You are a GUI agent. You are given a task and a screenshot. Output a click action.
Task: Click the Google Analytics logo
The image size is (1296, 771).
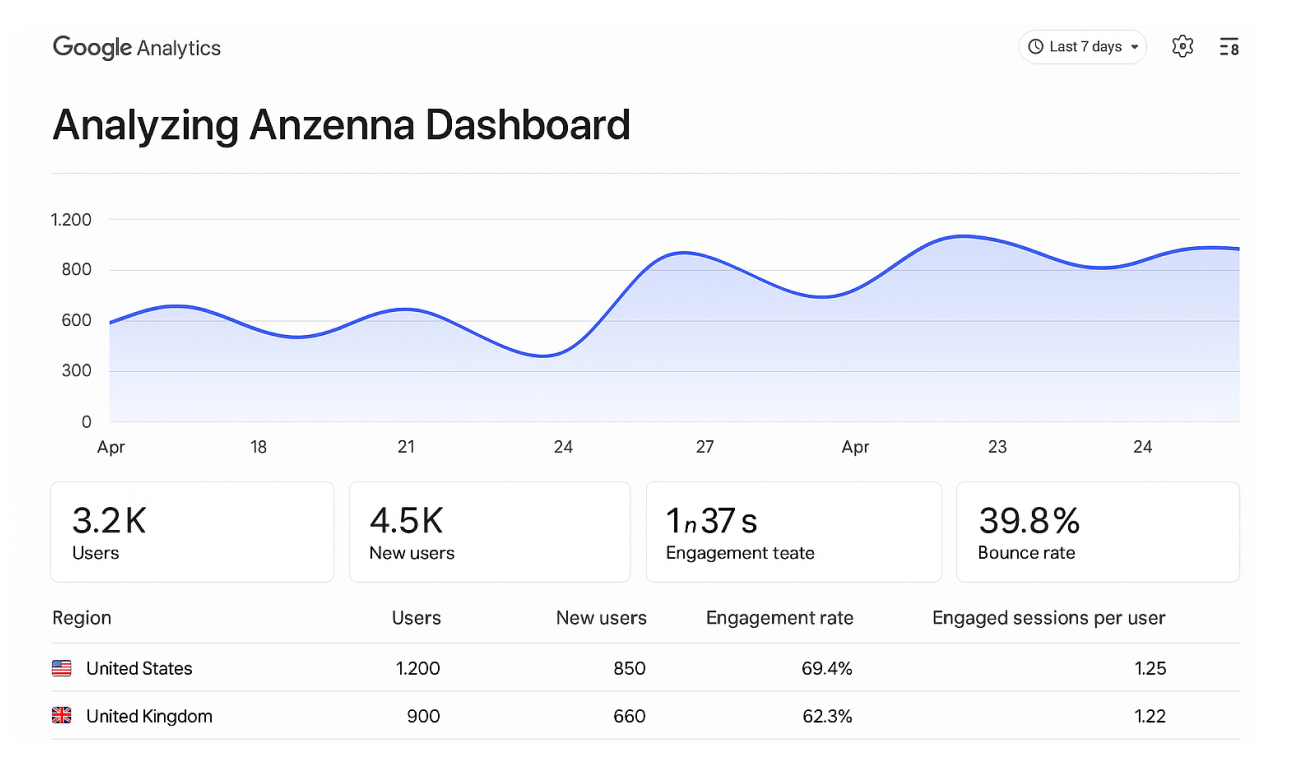(137, 47)
